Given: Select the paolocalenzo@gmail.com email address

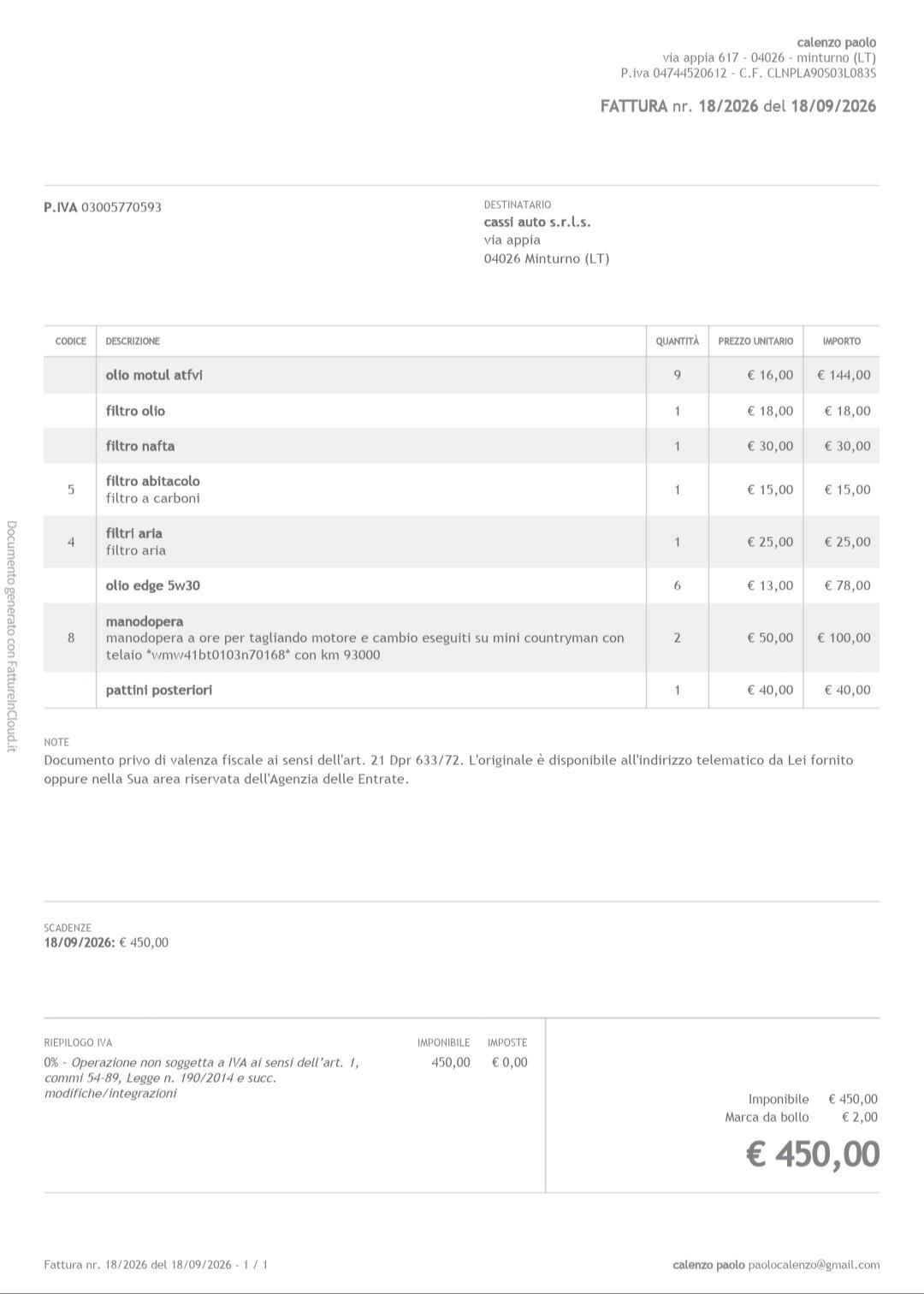Looking at the screenshot, I should [814, 1264].
